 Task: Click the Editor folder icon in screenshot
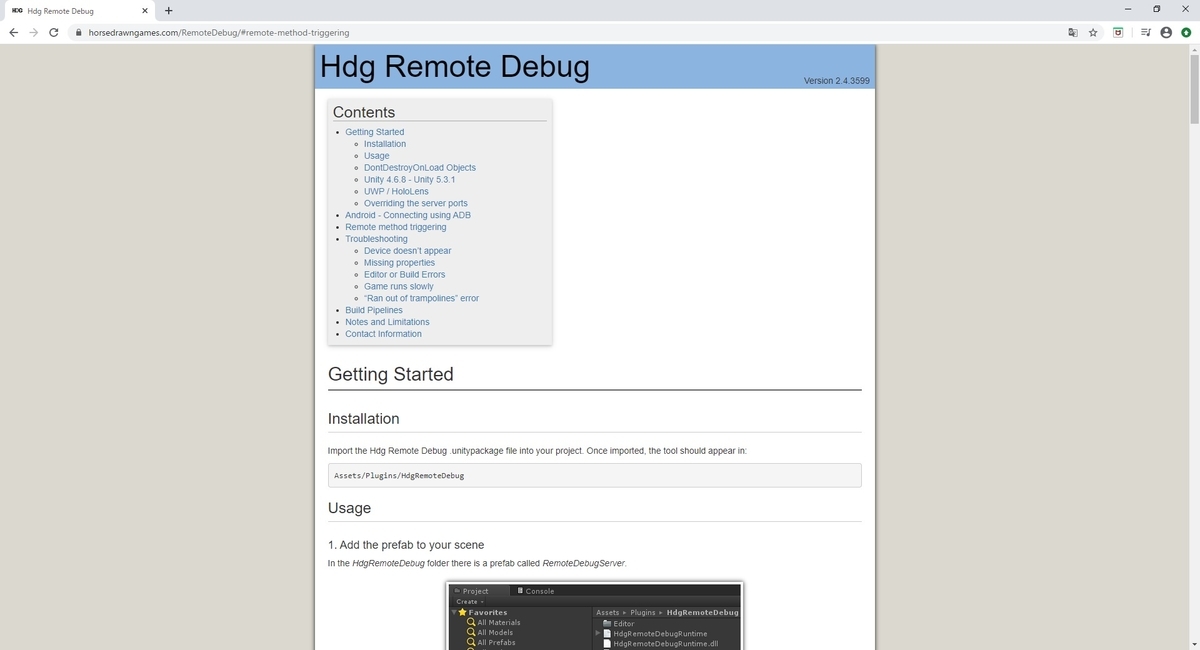coord(607,623)
